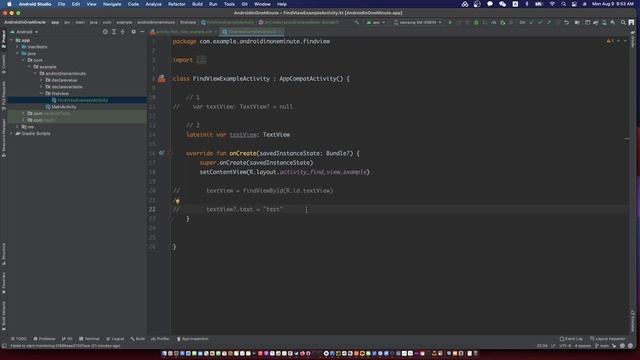Open the Navigate menu
The image size is (640, 360).
112,4
